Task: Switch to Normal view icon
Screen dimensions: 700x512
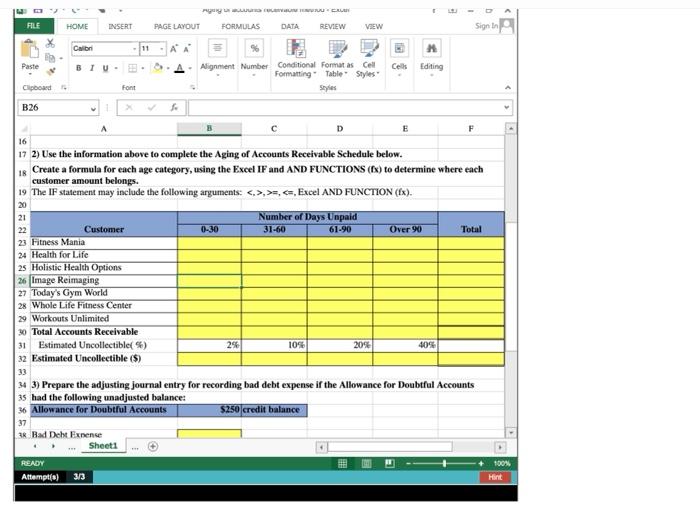Action: pos(342,463)
